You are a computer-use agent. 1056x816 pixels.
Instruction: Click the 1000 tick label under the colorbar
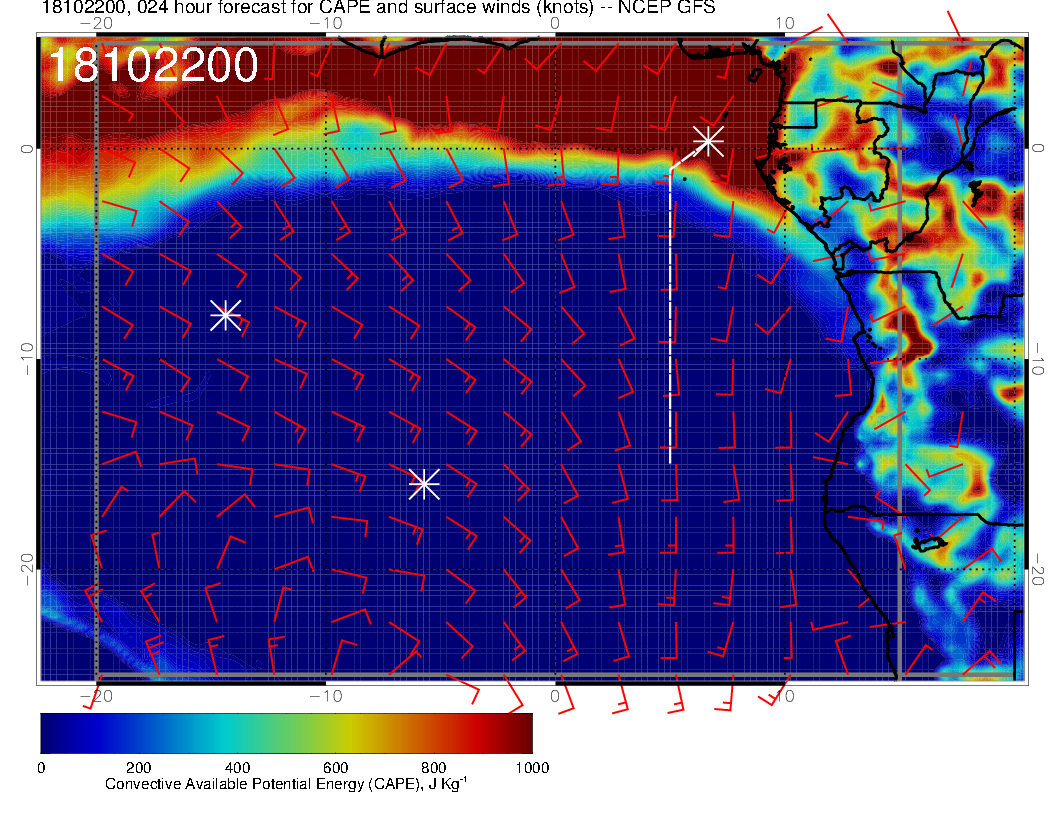tap(532, 768)
